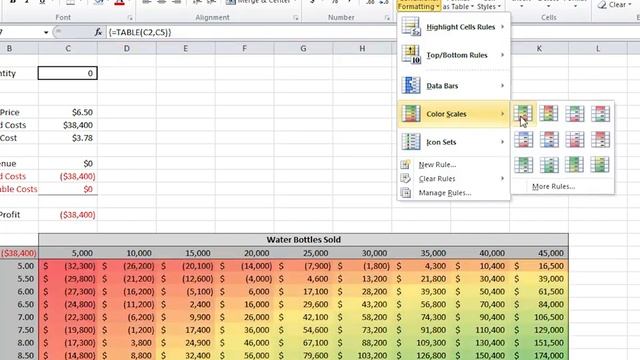The width and height of the screenshot is (640, 360).
Task: Open Data Bars submenu
Action: (x=453, y=86)
